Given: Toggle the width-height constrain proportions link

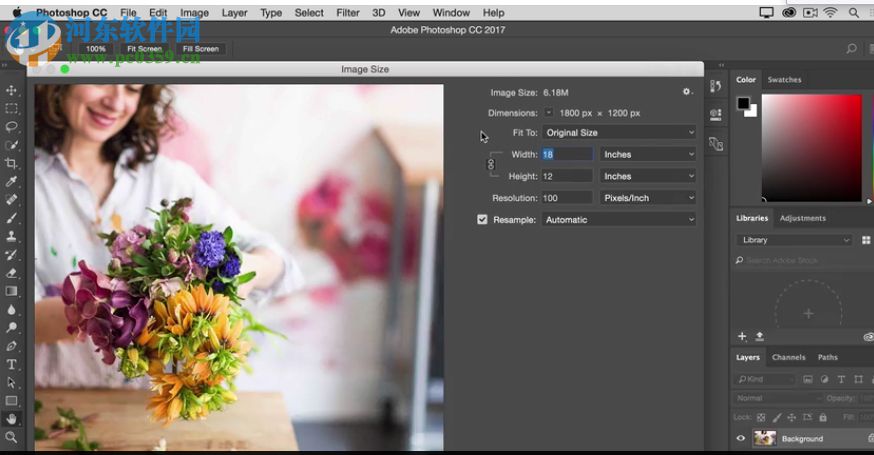Looking at the screenshot, I should (x=491, y=164).
